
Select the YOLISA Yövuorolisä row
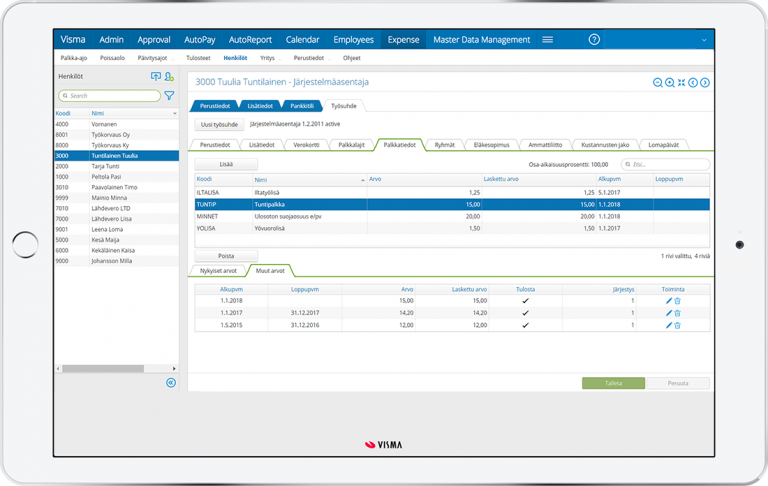click(452, 228)
